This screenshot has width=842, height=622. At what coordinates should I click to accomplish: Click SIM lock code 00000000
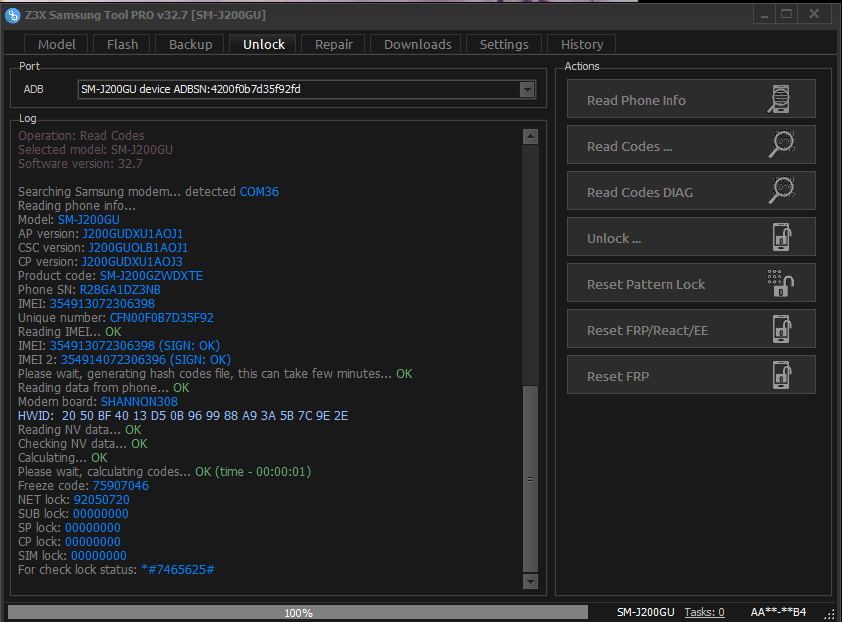point(99,555)
